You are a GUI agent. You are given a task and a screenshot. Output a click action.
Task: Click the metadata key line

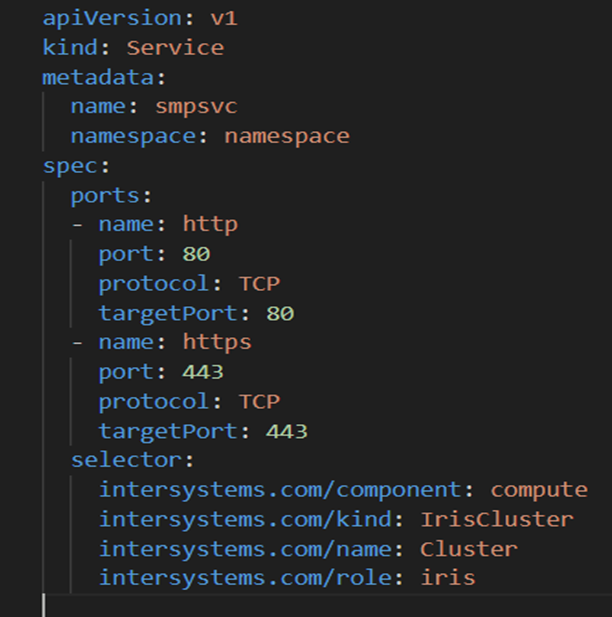[x=104, y=77]
